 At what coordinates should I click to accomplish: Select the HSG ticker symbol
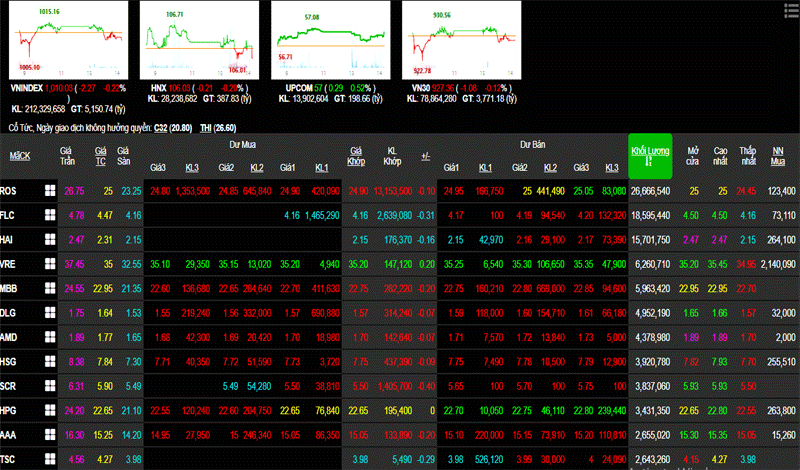pos(8,361)
